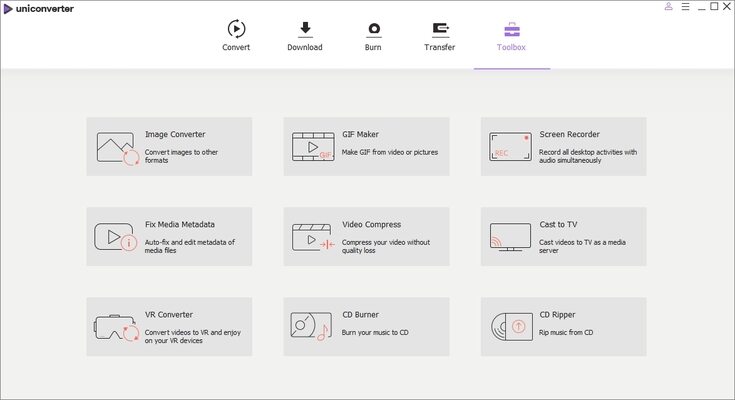This screenshot has width=735, height=400.
Task: Go to the Burn tab
Action: coord(373,36)
